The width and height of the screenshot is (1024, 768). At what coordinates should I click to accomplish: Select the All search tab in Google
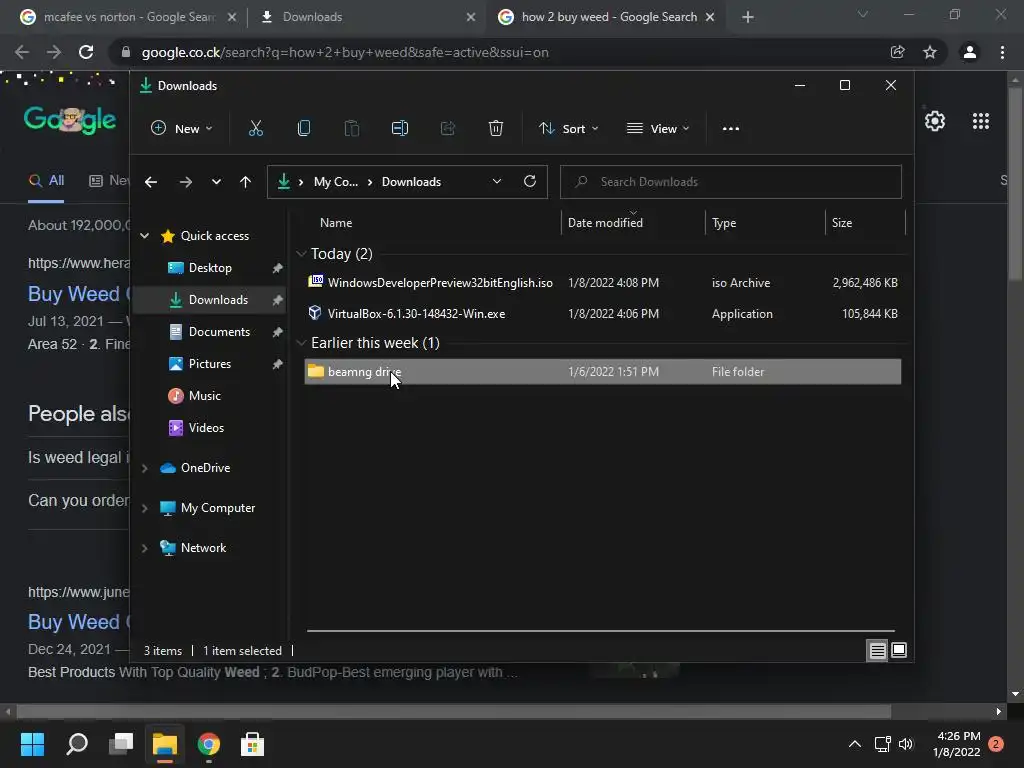[x=46, y=181]
